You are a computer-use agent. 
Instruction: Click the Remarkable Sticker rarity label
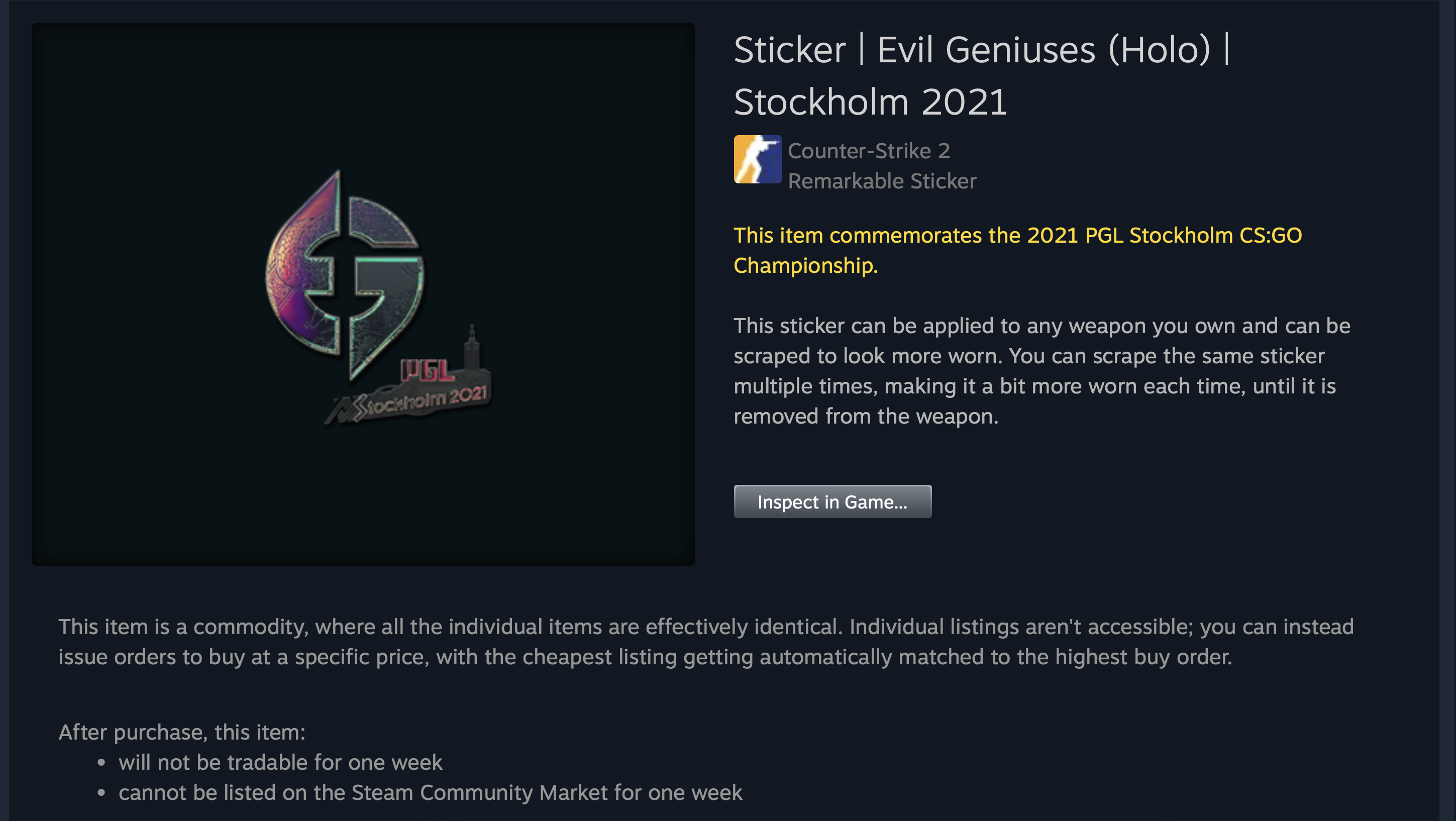click(882, 181)
